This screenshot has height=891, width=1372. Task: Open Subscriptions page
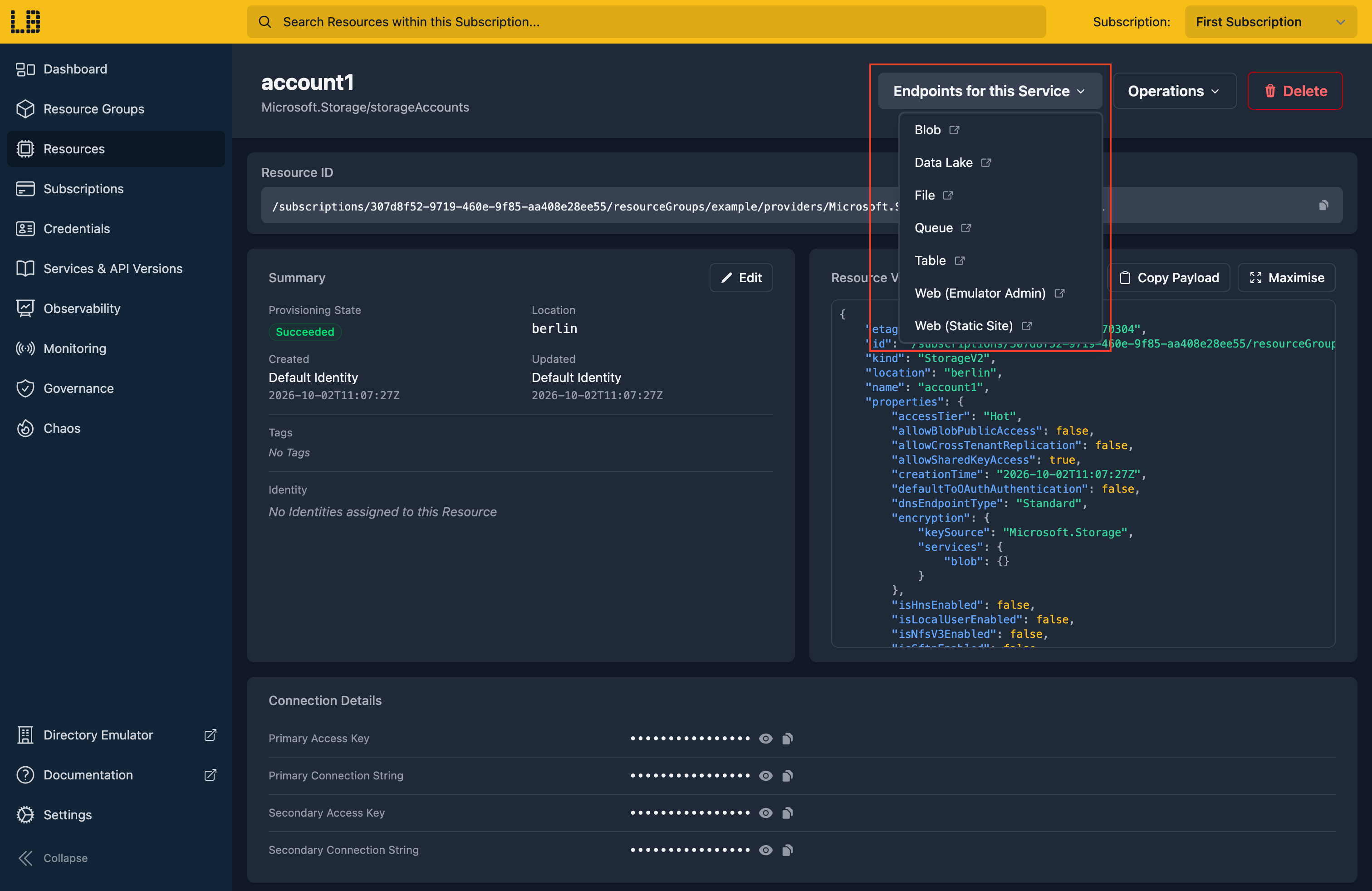[x=116, y=188]
